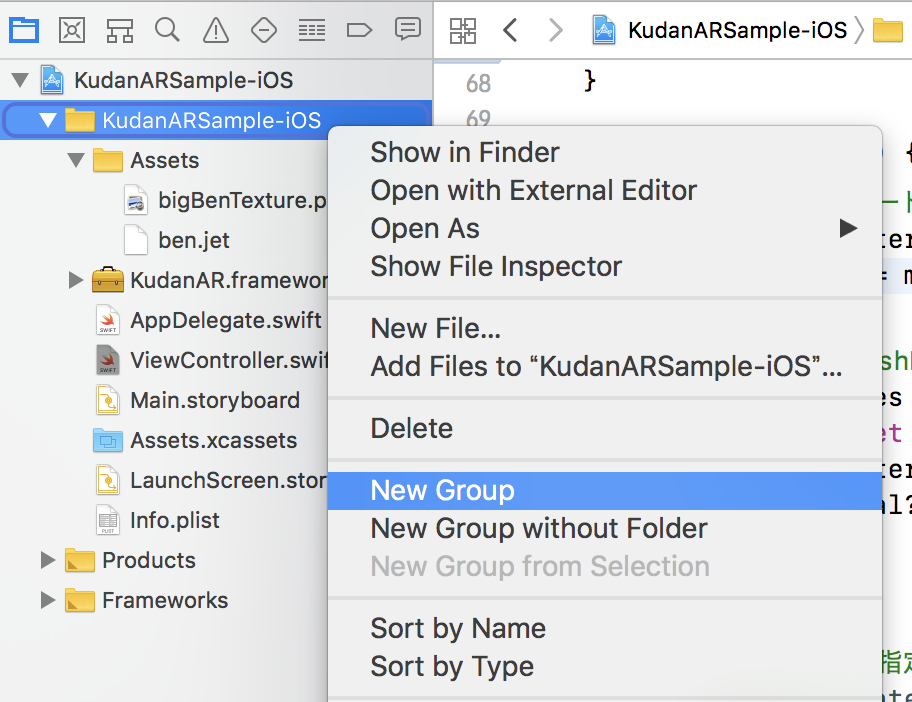Go back with the left chevron

(x=510, y=30)
